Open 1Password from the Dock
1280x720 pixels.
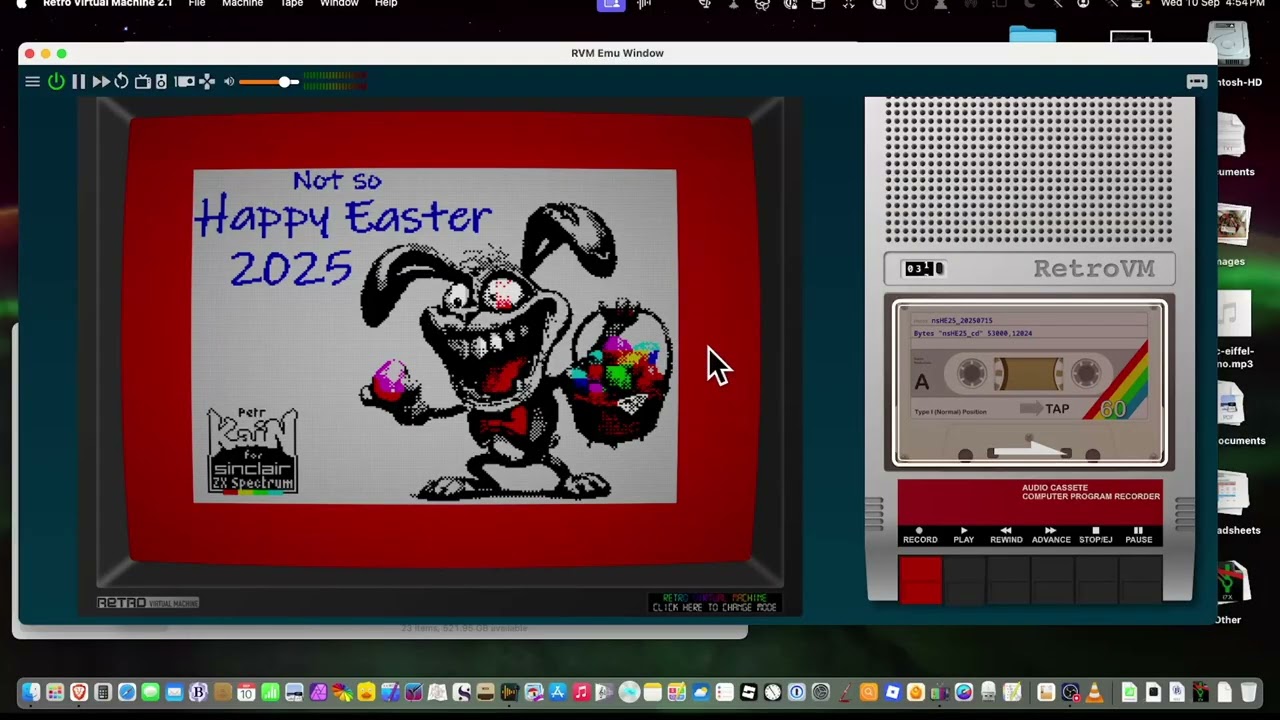tap(797, 692)
